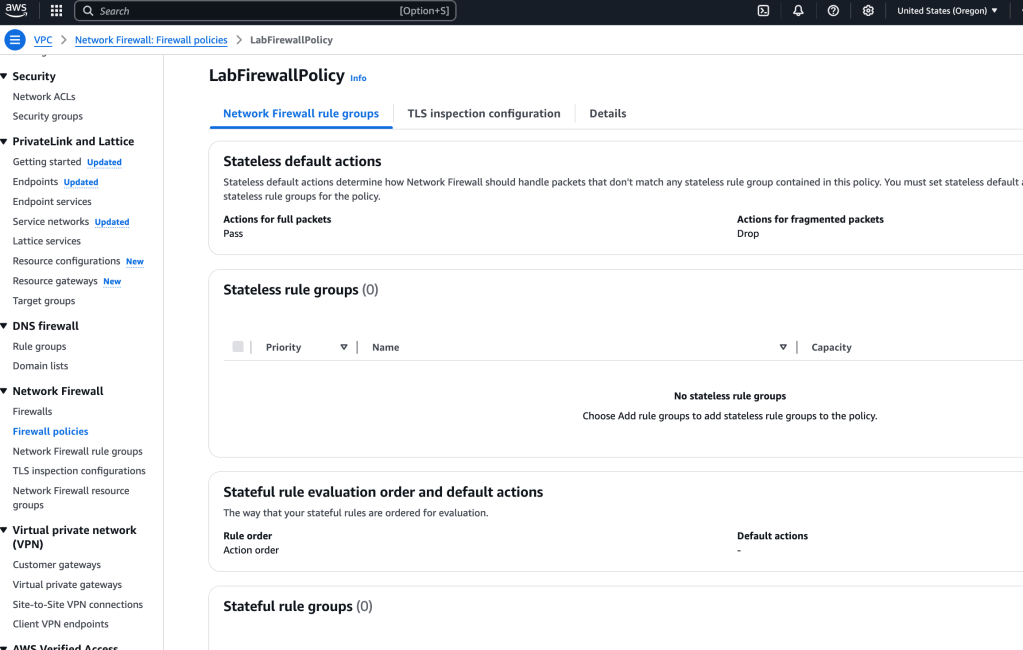Check the select-all stateless rule groups checkbox
The width and height of the screenshot is (1023, 650).
coord(238,347)
